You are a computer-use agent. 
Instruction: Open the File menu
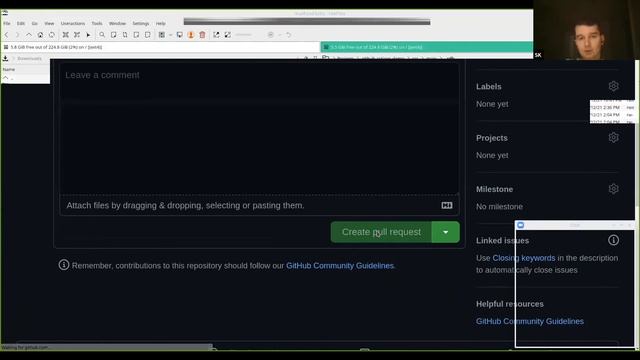(x=7, y=24)
